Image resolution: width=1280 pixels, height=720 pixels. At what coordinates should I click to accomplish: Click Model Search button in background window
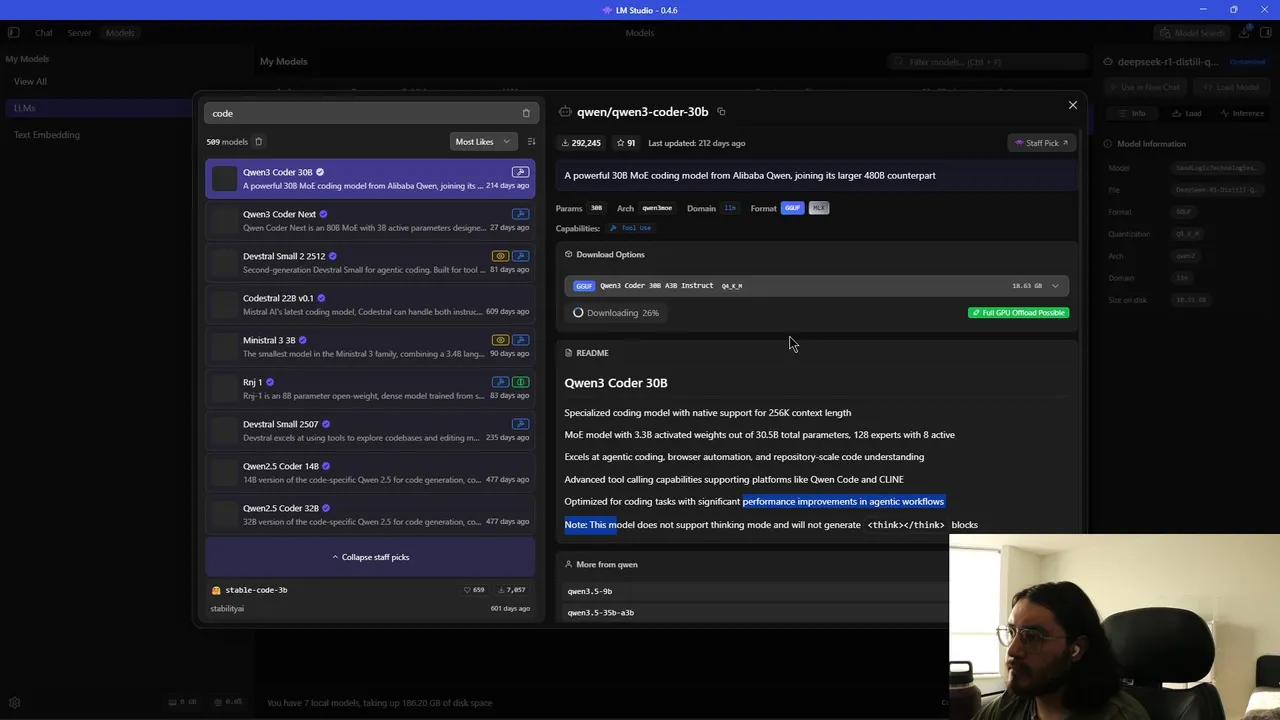point(1191,33)
